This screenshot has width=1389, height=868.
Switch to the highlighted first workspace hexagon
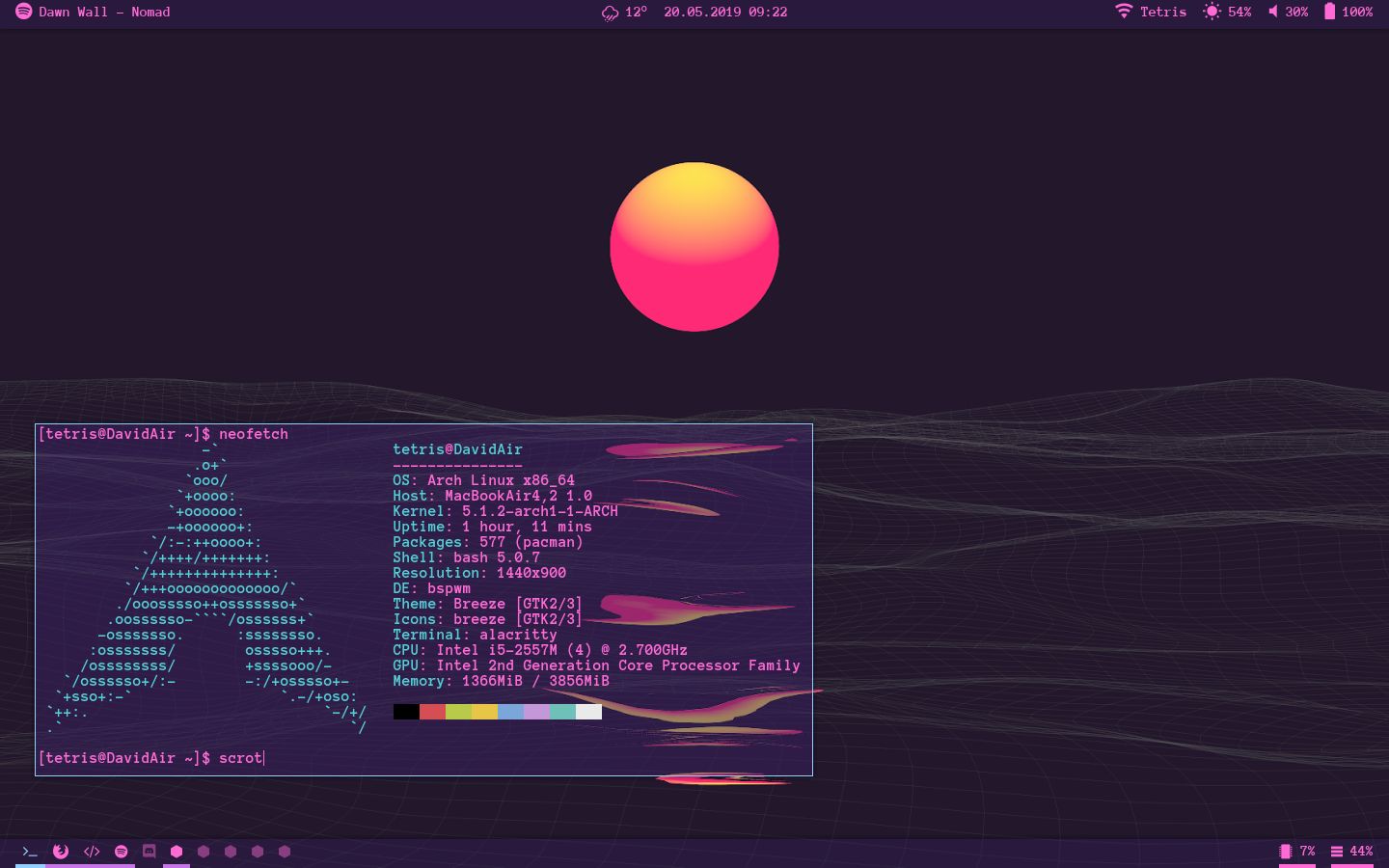(176, 852)
